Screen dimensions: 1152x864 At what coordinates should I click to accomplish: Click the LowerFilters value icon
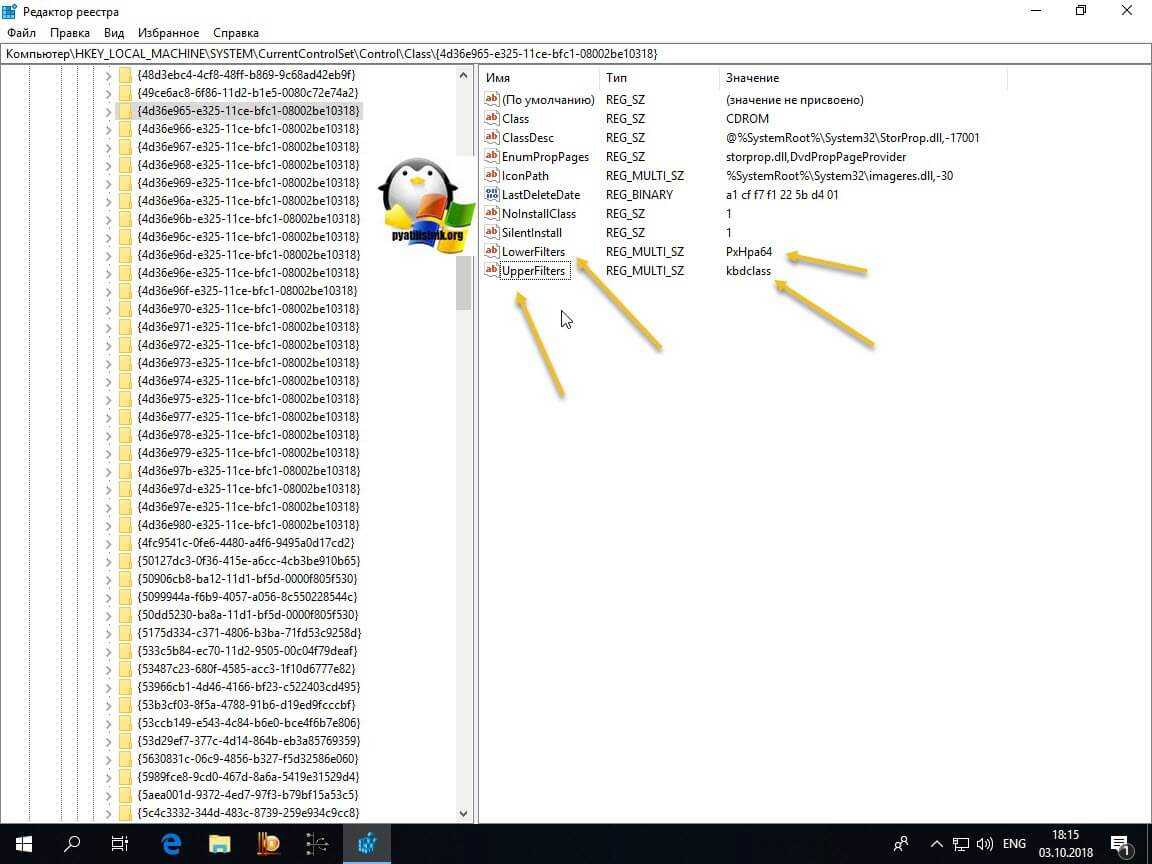pyautogui.click(x=491, y=252)
